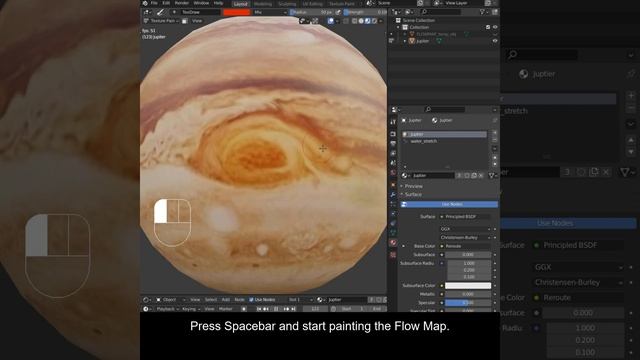The image size is (640, 360).
Task: Open the material slot specials dropdown arrow
Action: [495, 149]
